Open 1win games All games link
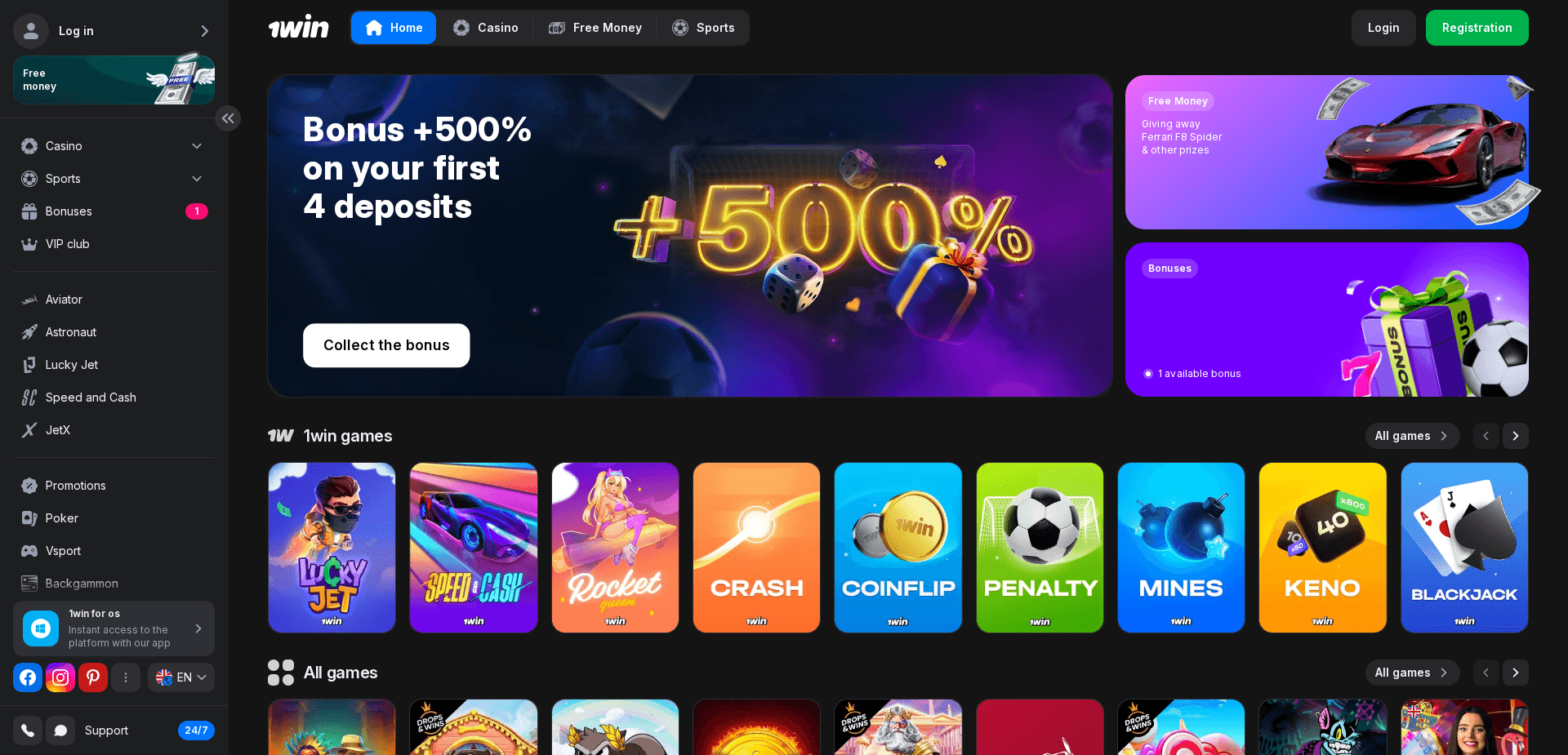Viewport: 1568px width, 755px height. pos(1412,436)
